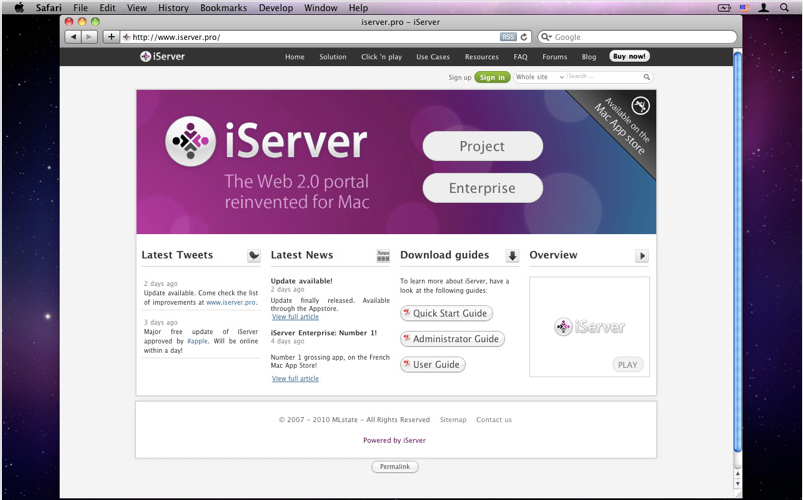Open the Sitemap footer link
Screen dimensions: 803x500
click(453, 420)
